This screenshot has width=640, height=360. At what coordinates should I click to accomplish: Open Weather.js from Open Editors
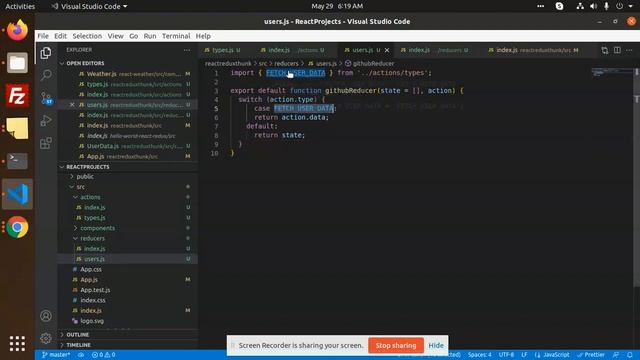tap(129, 74)
